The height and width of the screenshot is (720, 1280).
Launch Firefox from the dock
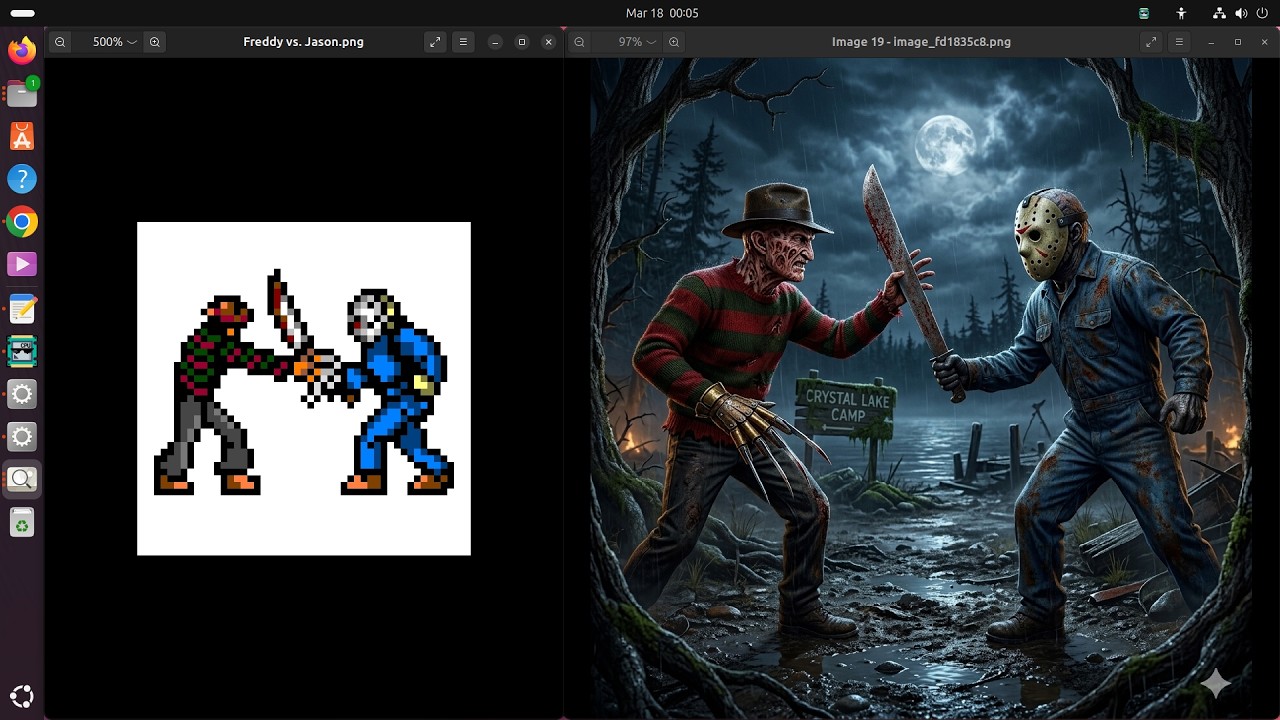(x=22, y=49)
